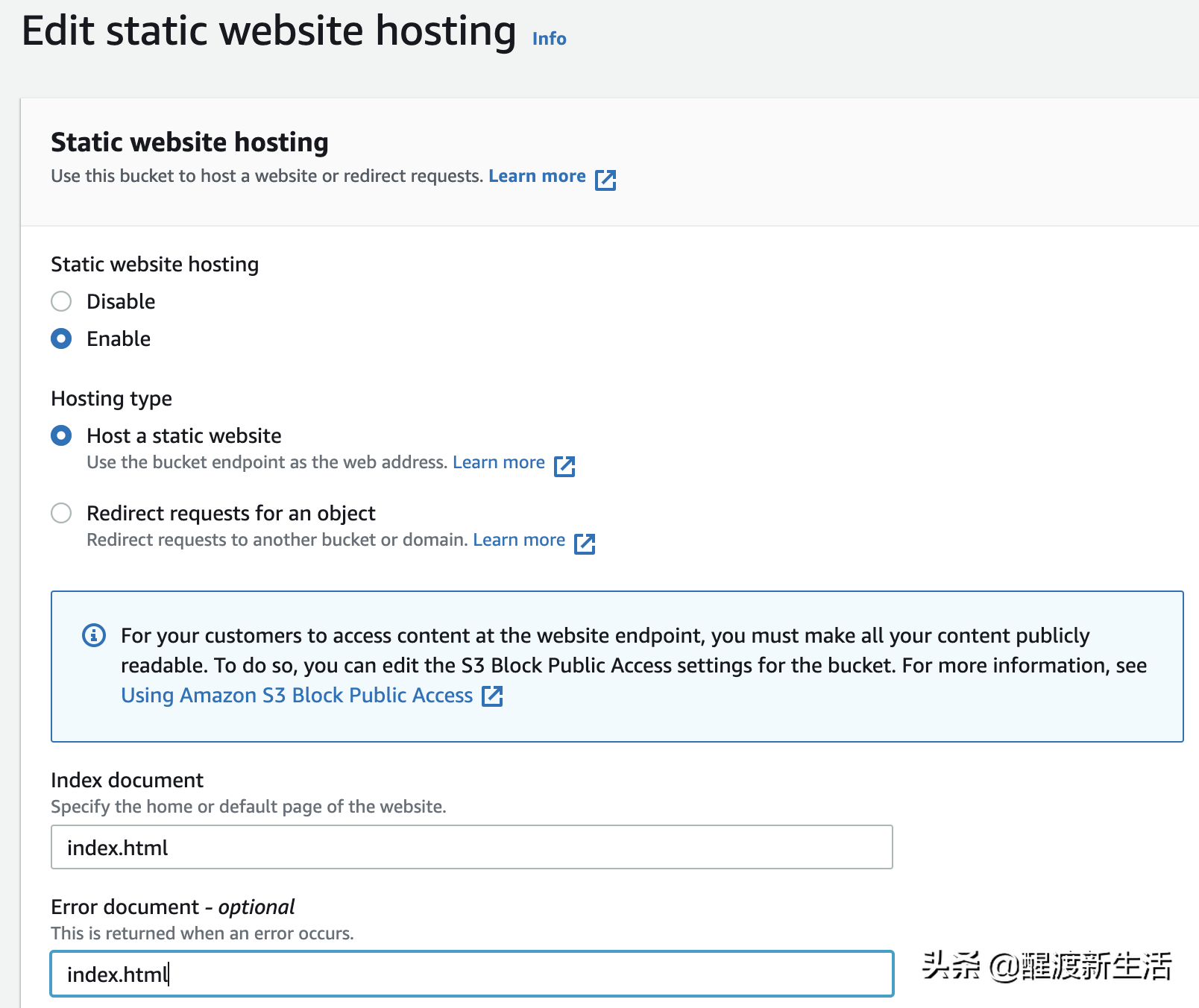Place cursor after index.html in Error document
The image size is (1199, 1008).
[173, 974]
